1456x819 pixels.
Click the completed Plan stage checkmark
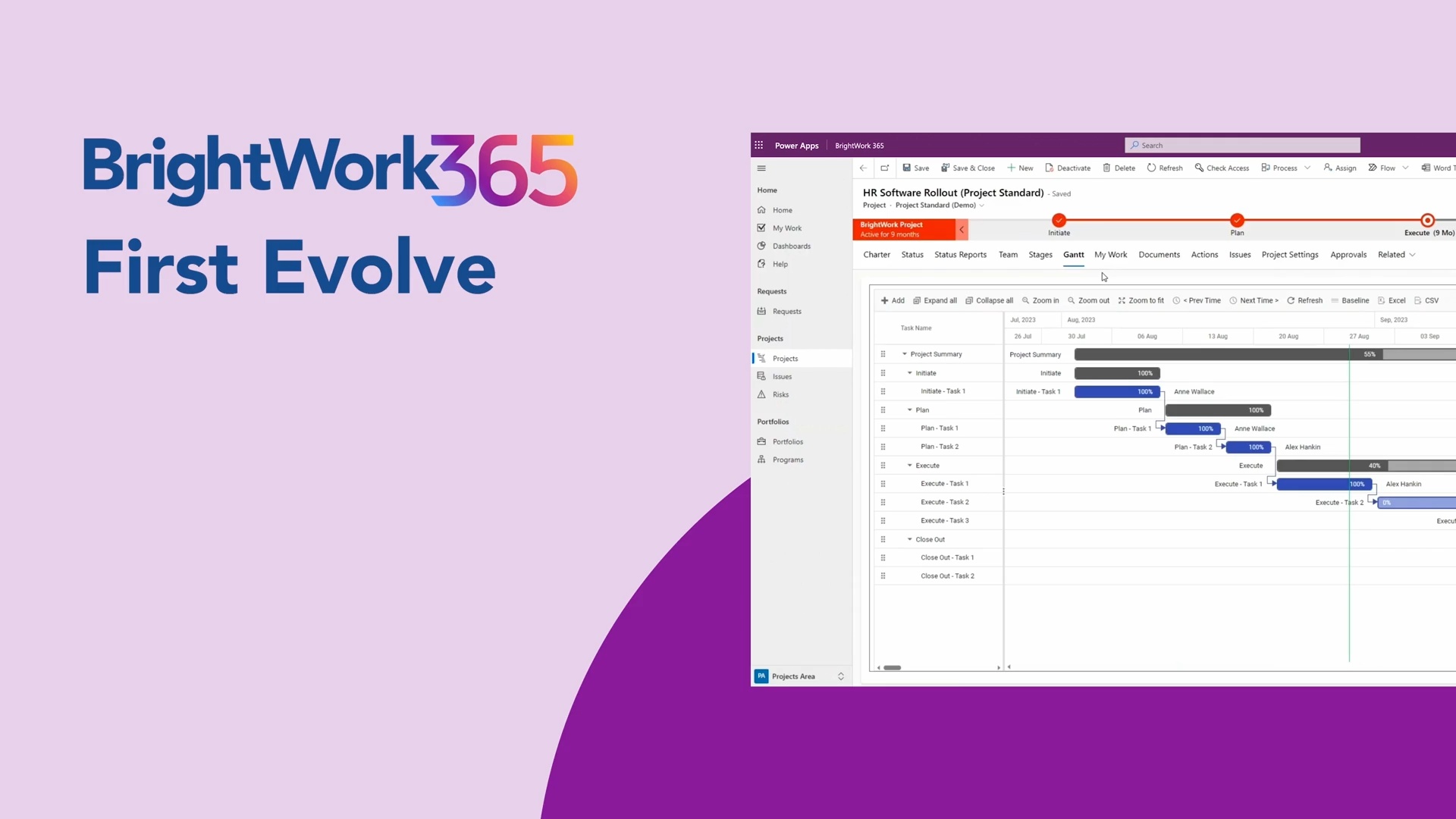pos(1237,221)
